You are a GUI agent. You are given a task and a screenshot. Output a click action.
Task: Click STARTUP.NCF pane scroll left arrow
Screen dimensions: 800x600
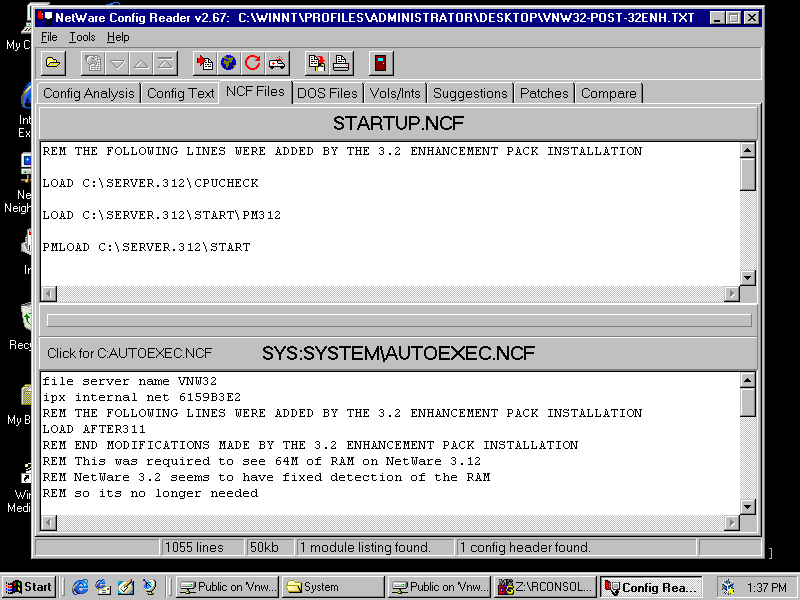(49, 293)
